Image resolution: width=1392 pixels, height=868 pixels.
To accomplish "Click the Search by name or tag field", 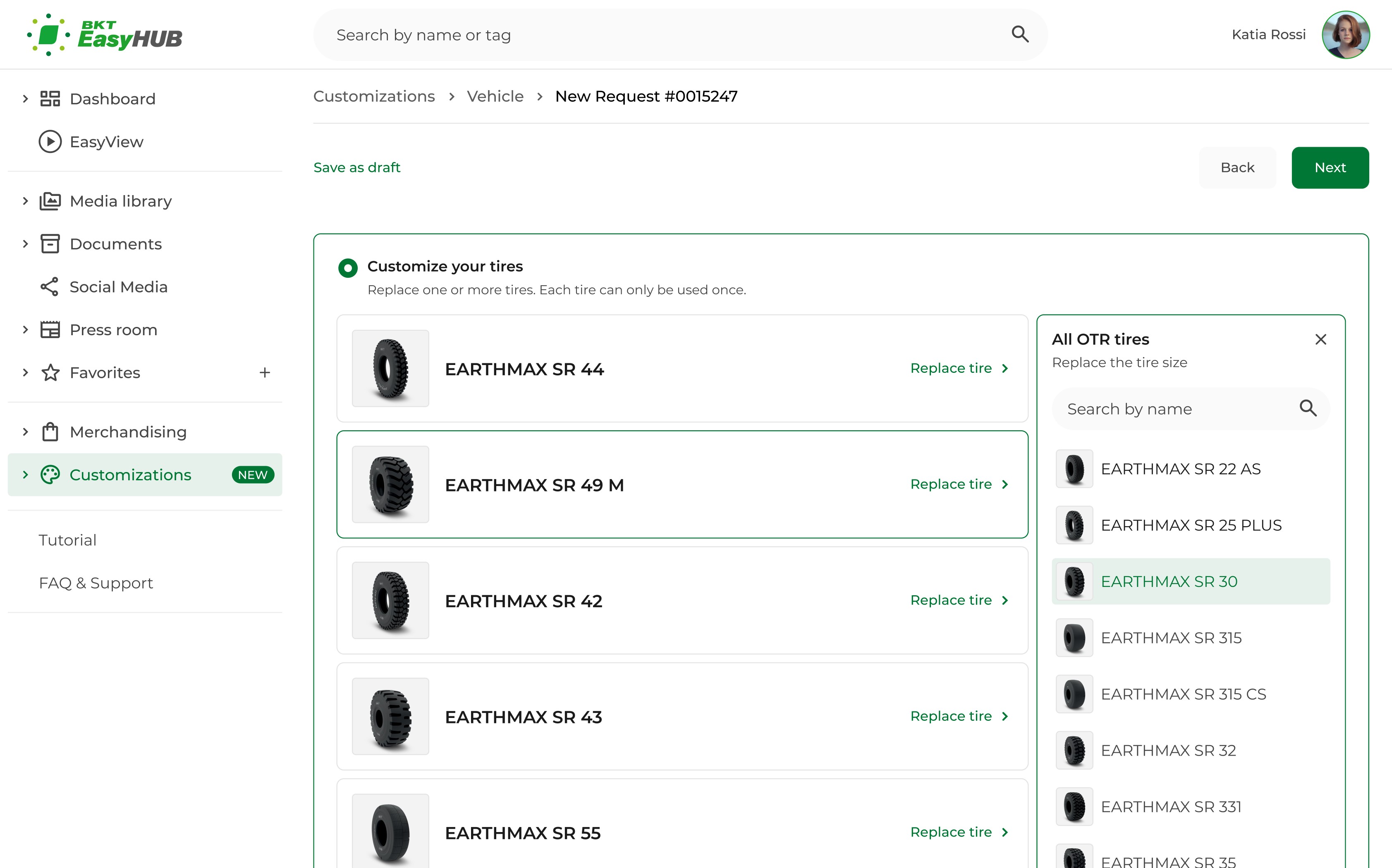I will (681, 34).
